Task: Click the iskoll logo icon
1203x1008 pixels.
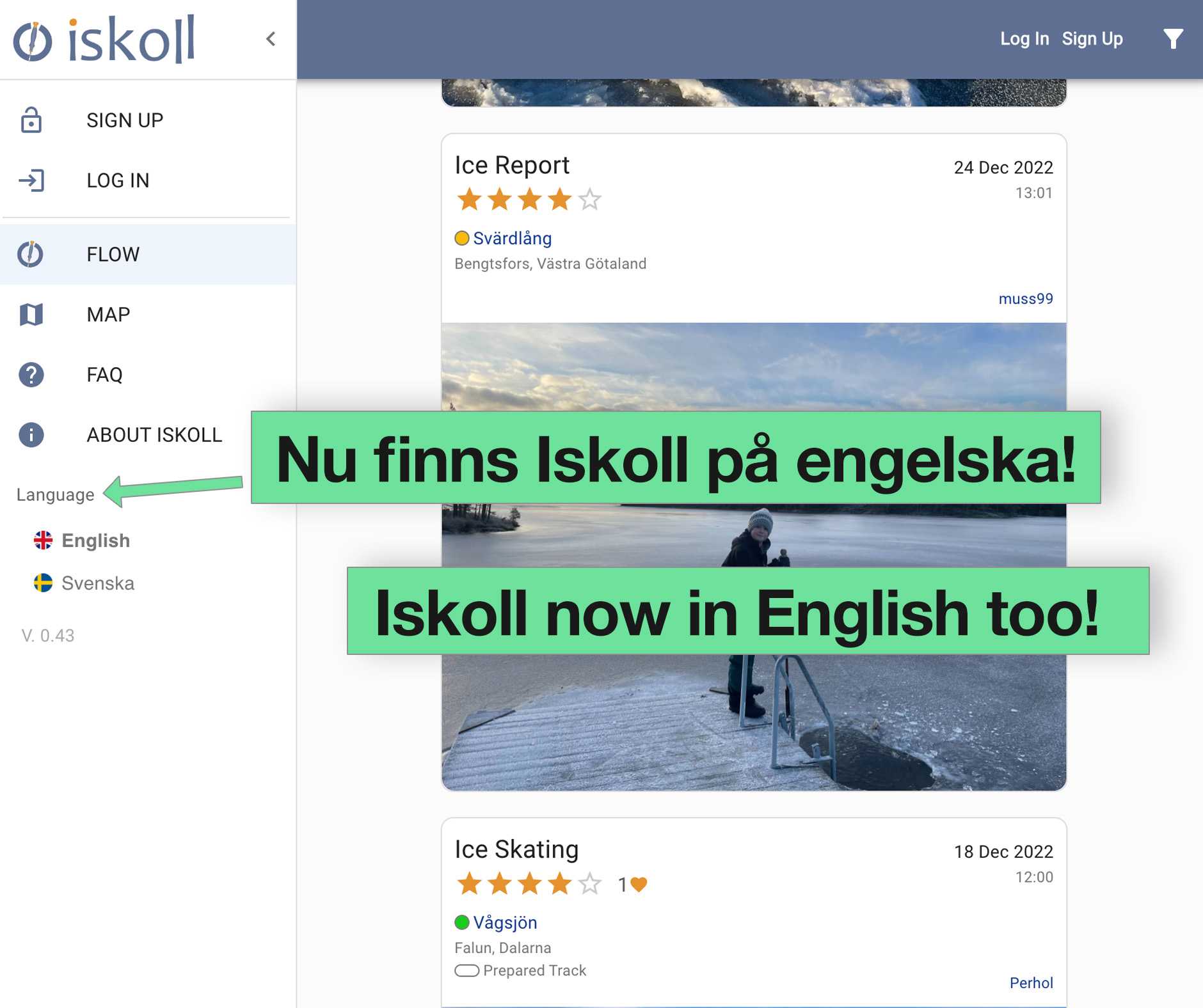Action: point(33,42)
